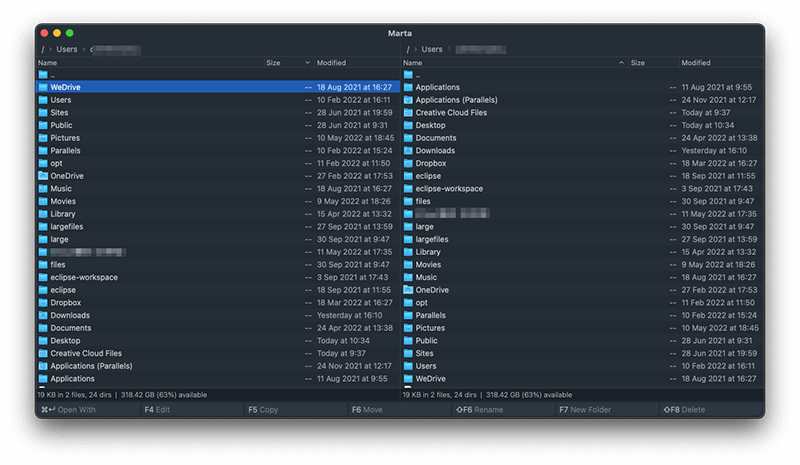Screen dimensions: 800x465
Task: Click the Dropbox folder icon in right pane
Action: (x=408, y=163)
